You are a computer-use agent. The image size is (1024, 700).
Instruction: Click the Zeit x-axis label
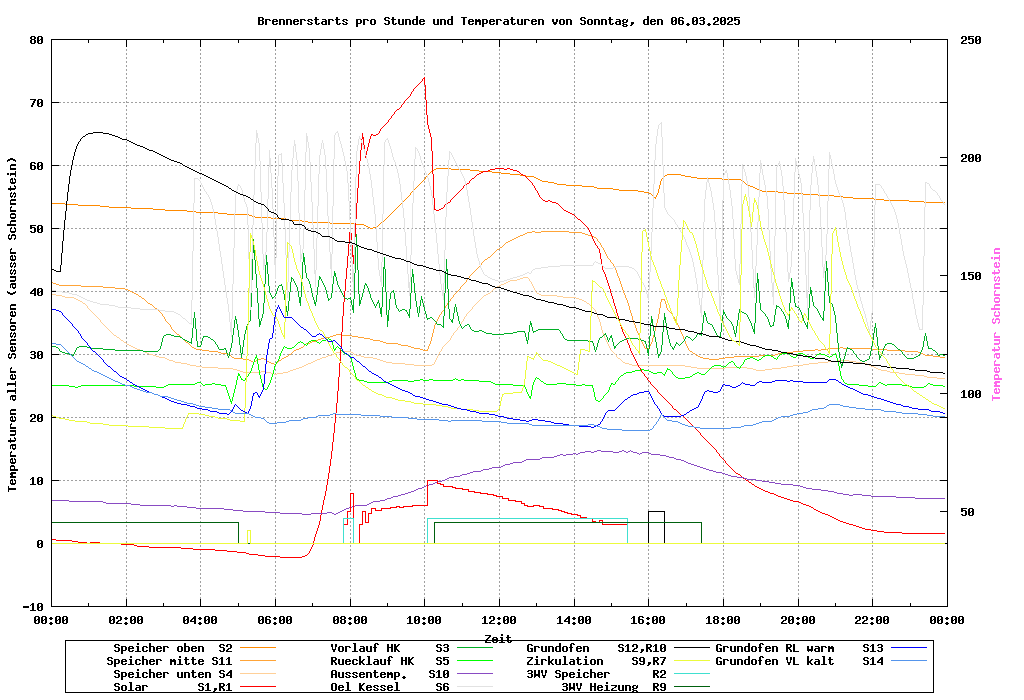[498, 638]
